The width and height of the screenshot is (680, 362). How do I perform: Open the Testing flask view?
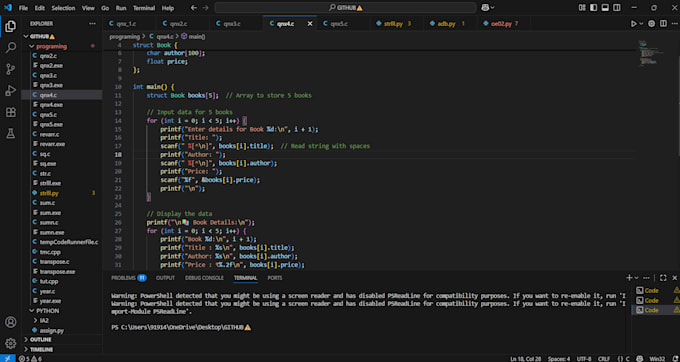(10, 134)
